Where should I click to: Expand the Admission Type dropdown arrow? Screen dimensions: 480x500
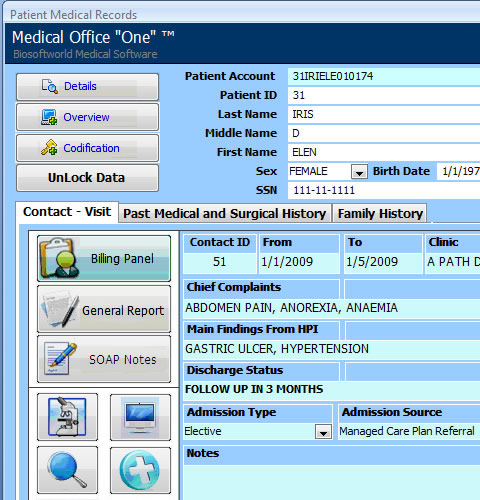pos(323,432)
